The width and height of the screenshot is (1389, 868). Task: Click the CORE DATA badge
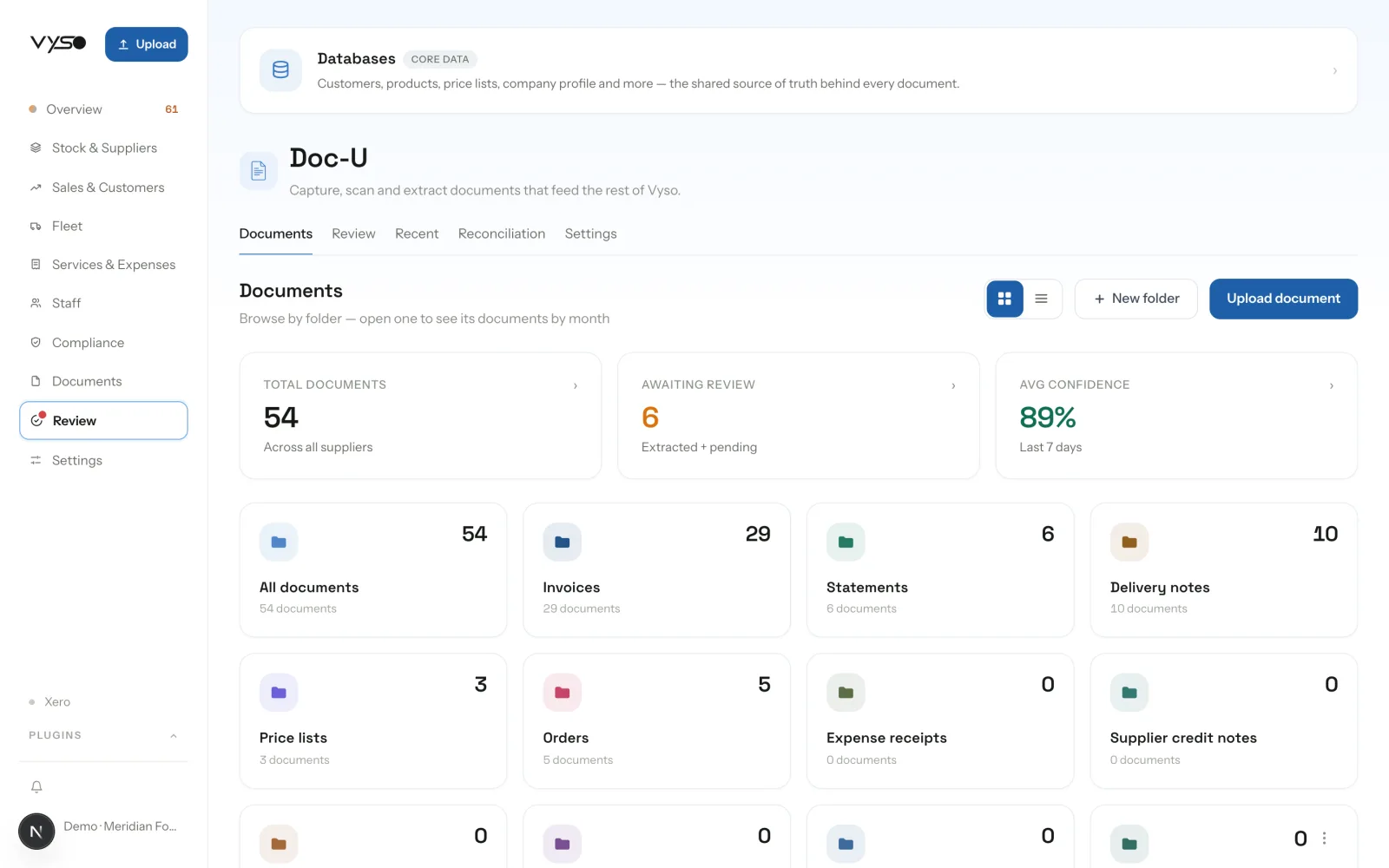[x=440, y=59]
